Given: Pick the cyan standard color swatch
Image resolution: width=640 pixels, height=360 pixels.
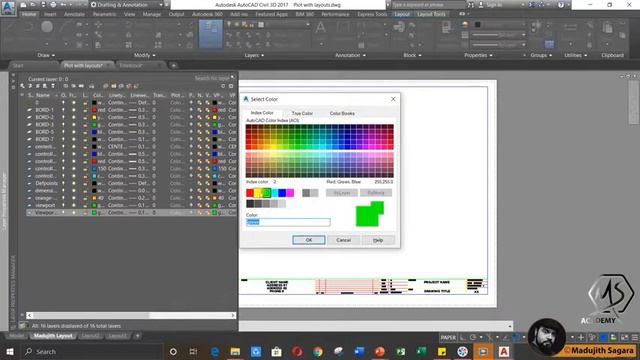Looking at the screenshot, I should tap(274, 193).
